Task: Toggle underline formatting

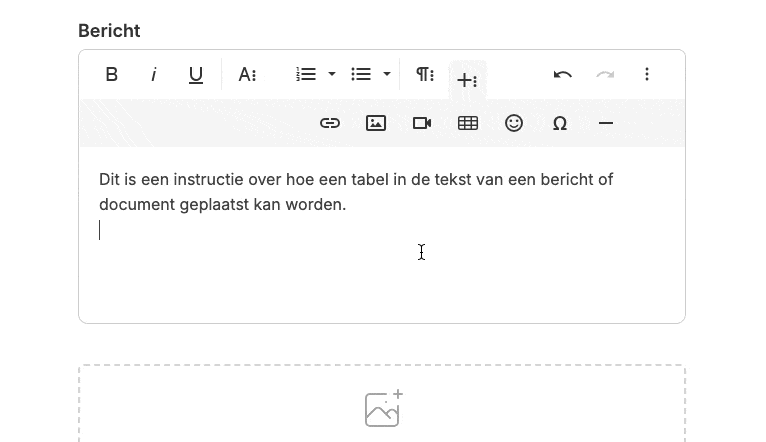Action: pyautogui.click(x=196, y=75)
